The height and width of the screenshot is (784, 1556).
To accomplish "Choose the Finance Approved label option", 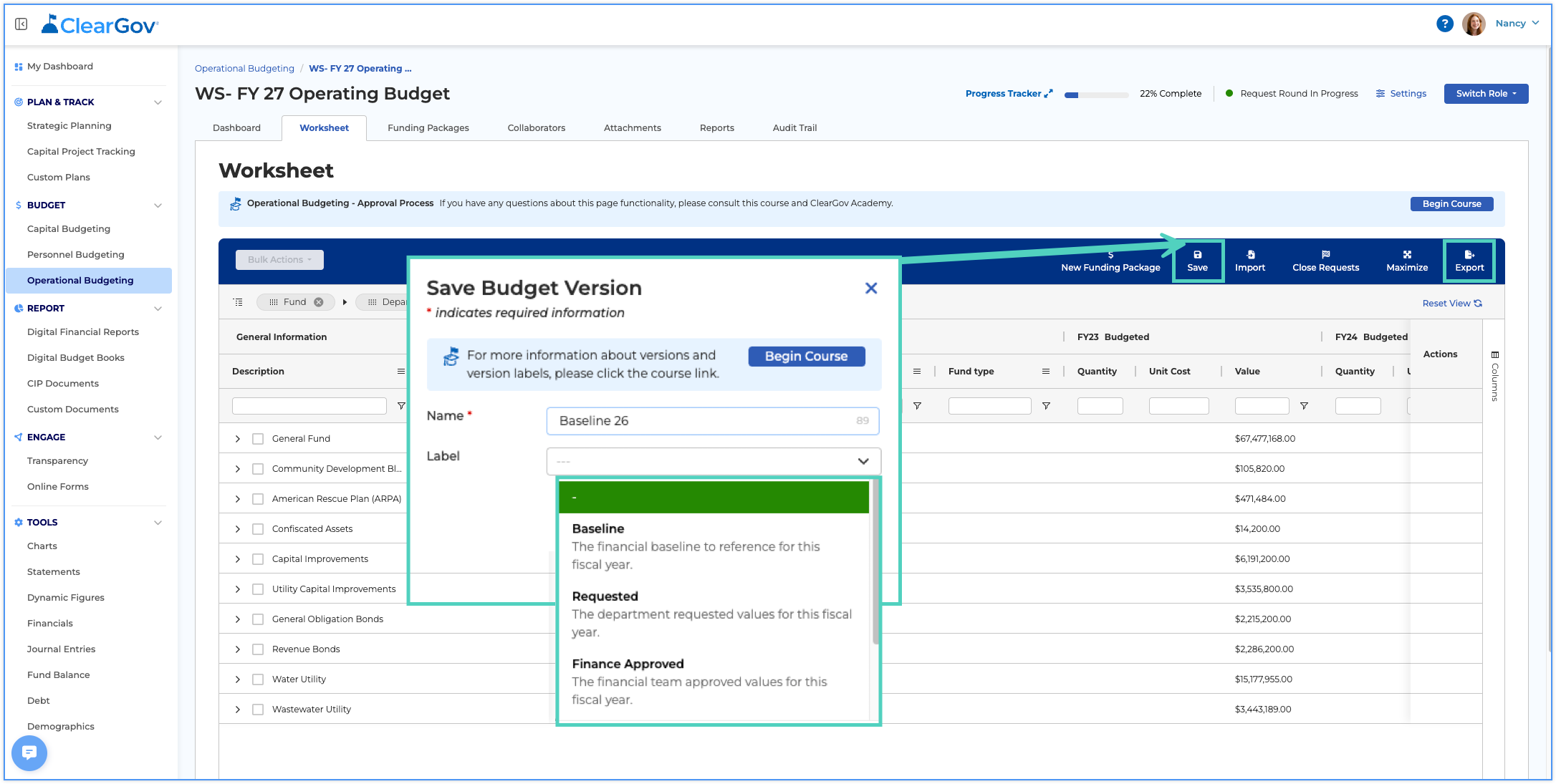I will click(x=713, y=681).
